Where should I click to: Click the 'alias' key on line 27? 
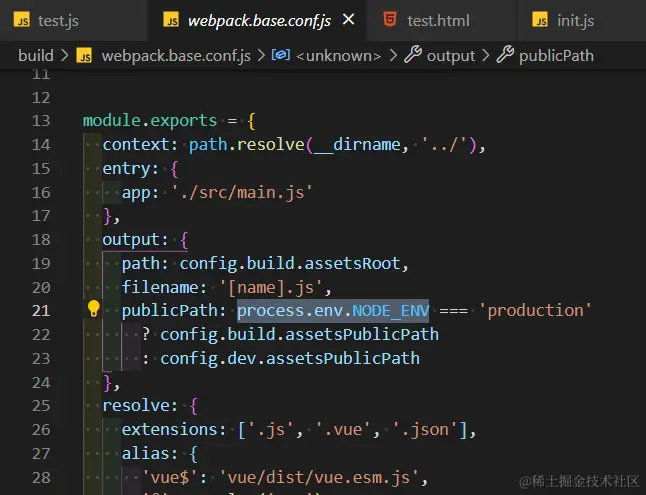click(x=145, y=453)
